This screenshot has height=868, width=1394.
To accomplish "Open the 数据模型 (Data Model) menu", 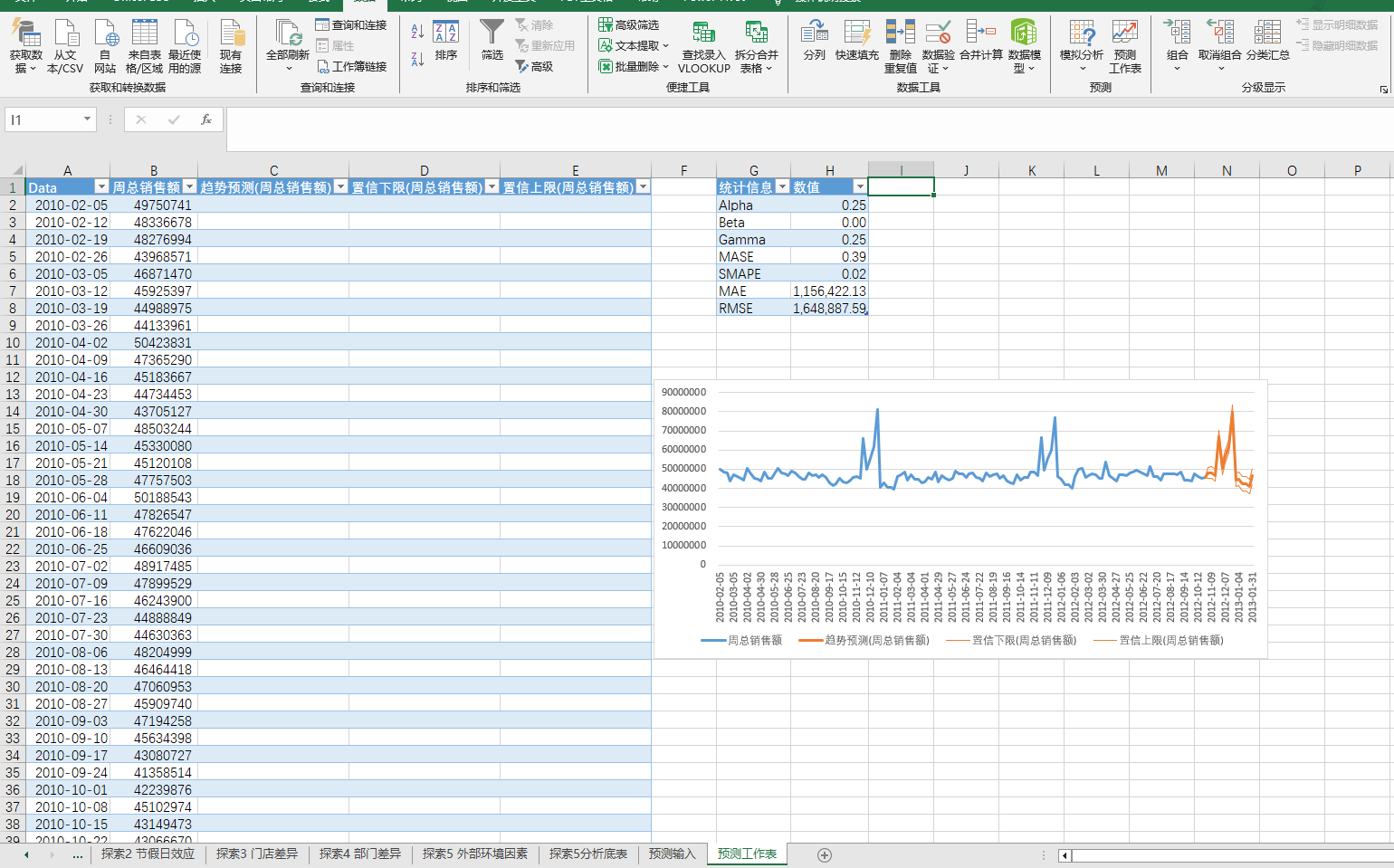I will point(1024,46).
